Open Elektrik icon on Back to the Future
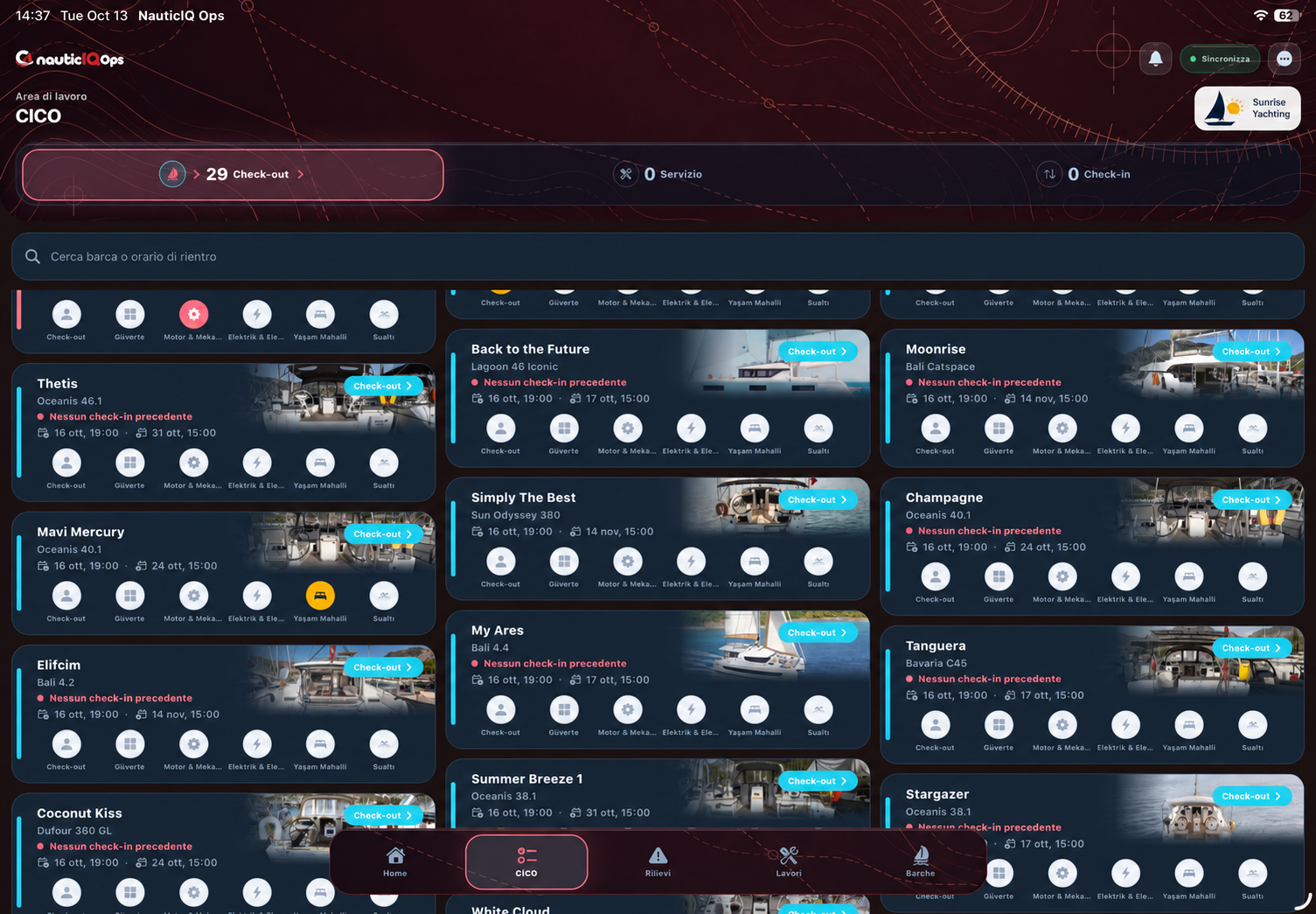 691,429
